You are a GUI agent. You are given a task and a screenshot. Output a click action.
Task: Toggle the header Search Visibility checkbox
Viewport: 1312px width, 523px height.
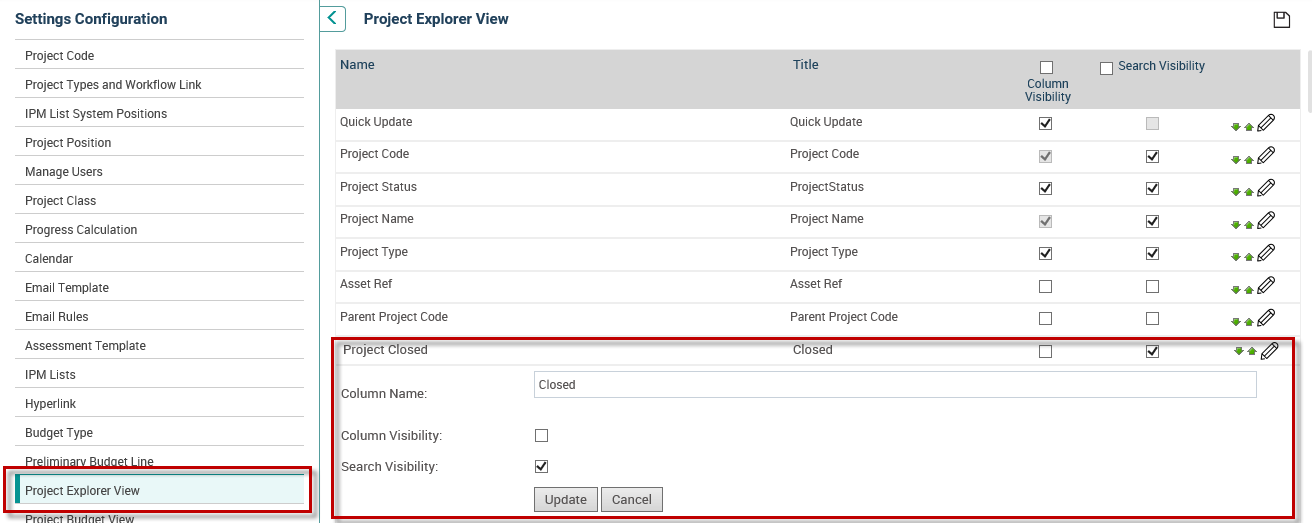coord(1106,68)
